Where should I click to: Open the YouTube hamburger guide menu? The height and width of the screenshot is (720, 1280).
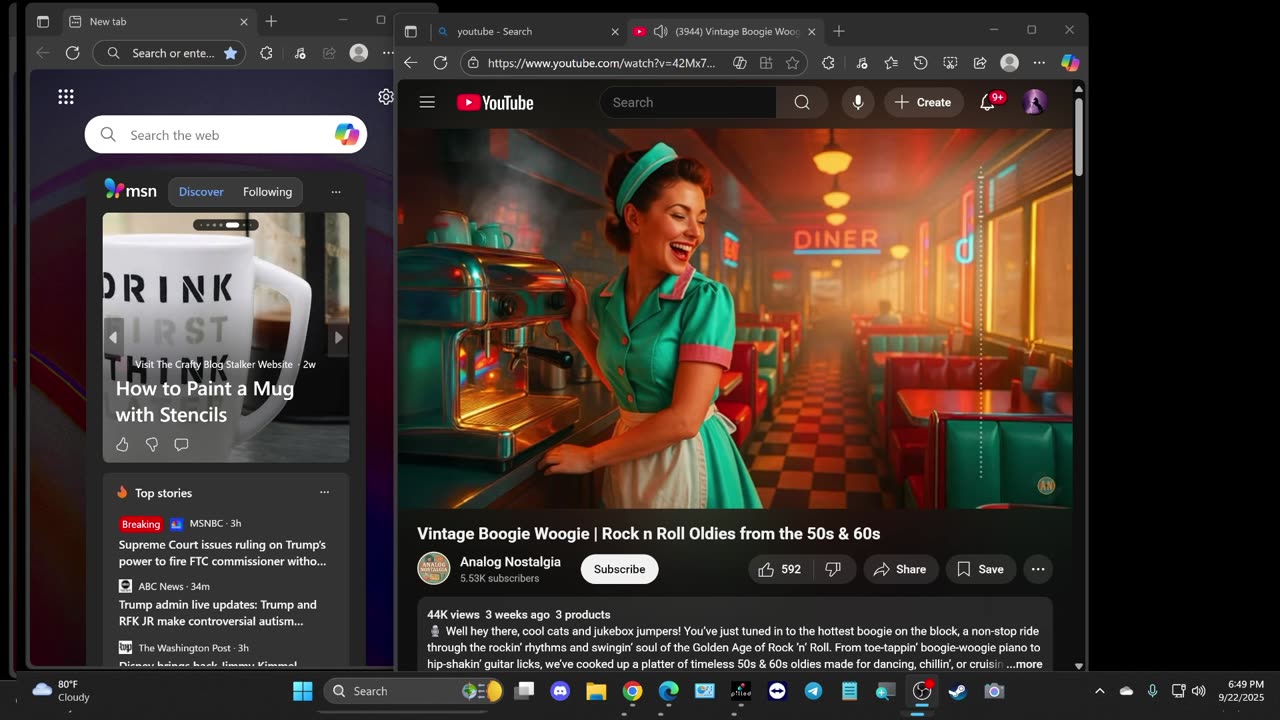(427, 102)
